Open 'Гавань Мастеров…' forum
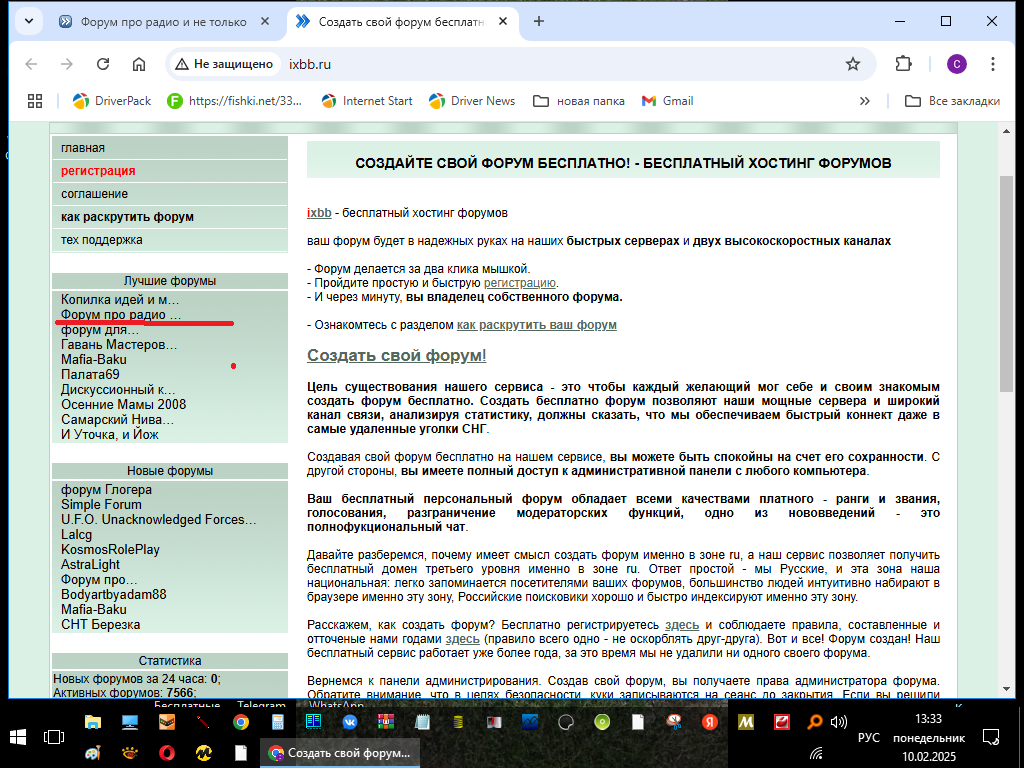Viewport: 1024px width, 768px height. 119,345
